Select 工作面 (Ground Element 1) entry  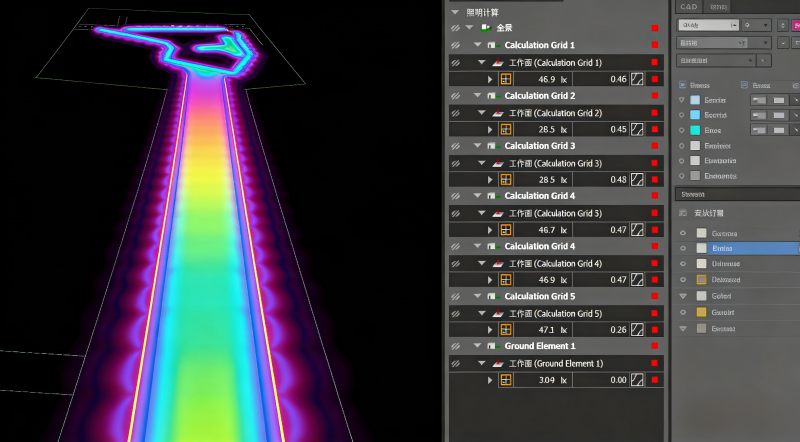555,363
